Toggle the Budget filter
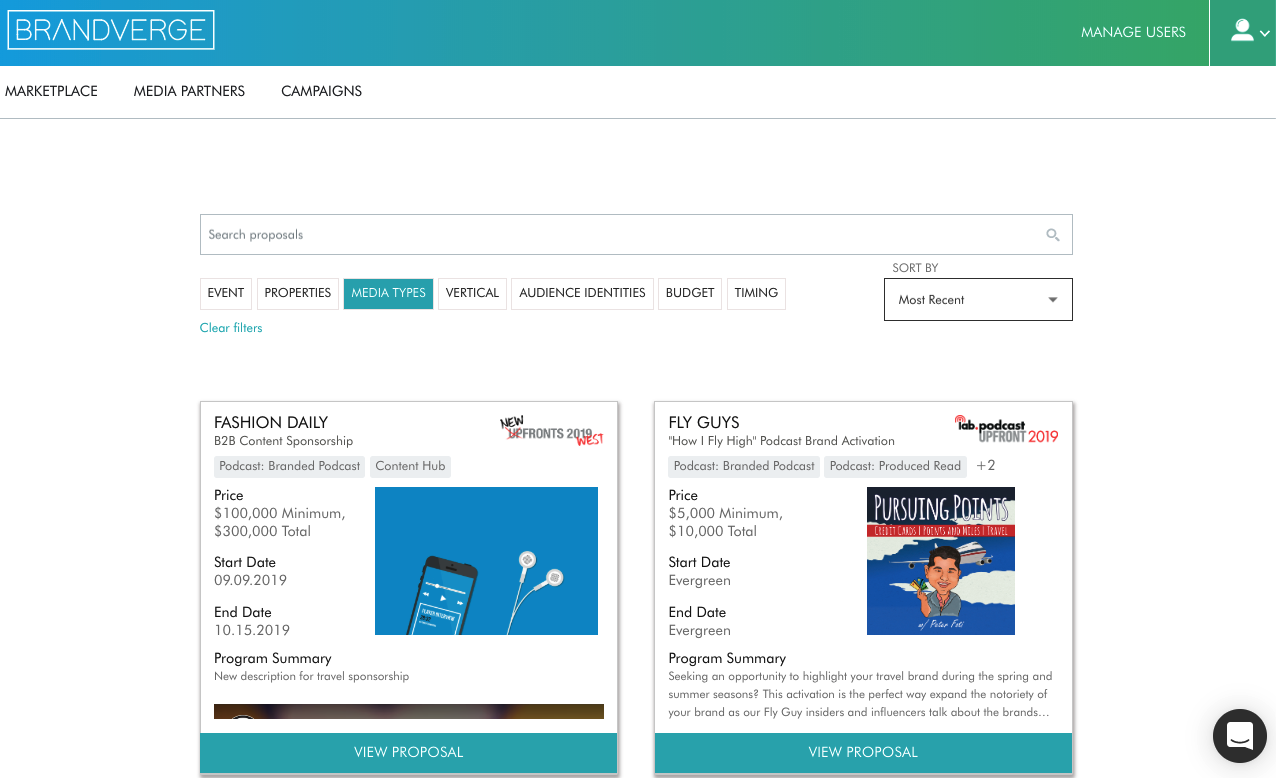Image resolution: width=1276 pixels, height=778 pixels. (689, 293)
